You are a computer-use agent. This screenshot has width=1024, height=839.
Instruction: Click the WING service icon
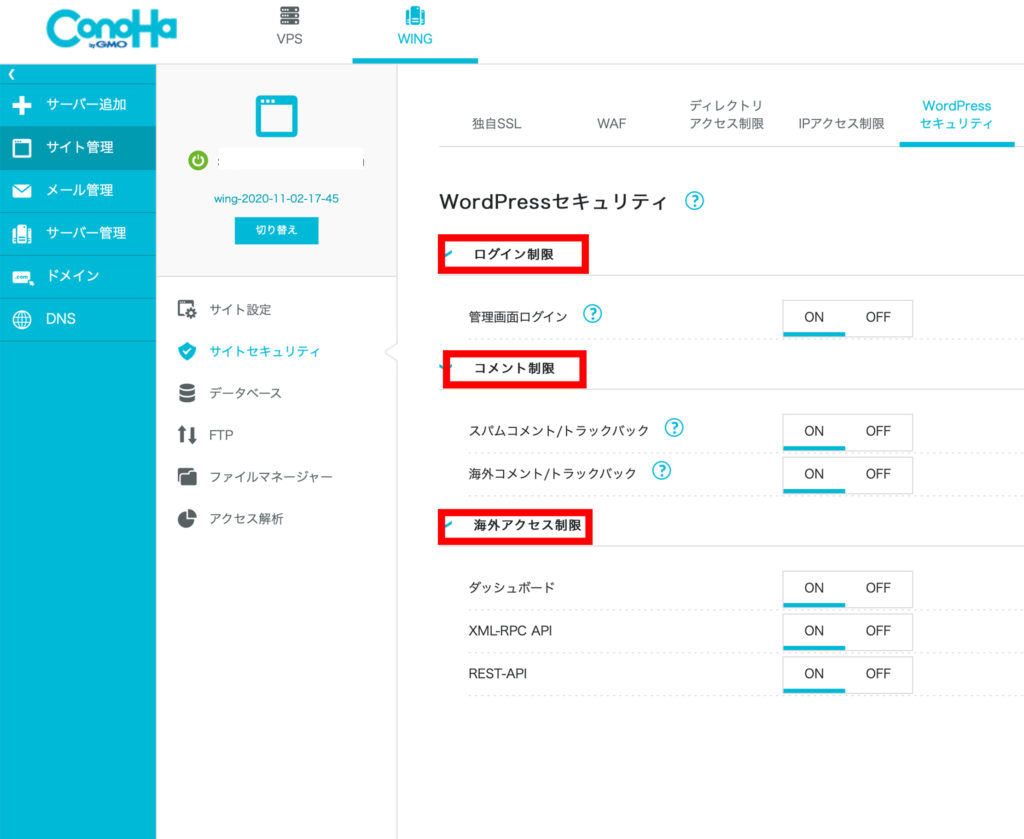click(415, 15)
